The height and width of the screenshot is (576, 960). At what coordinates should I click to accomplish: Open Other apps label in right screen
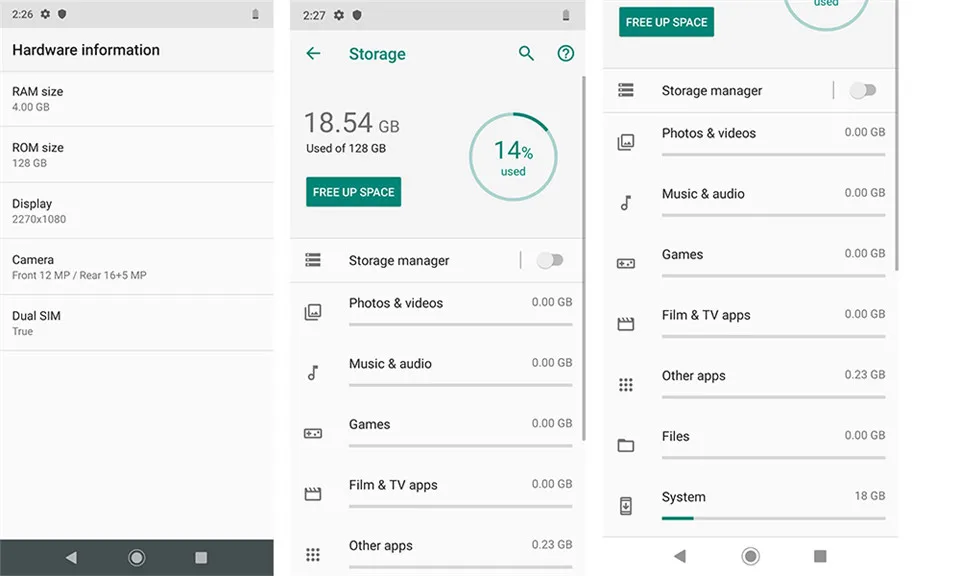click(694, 376)
